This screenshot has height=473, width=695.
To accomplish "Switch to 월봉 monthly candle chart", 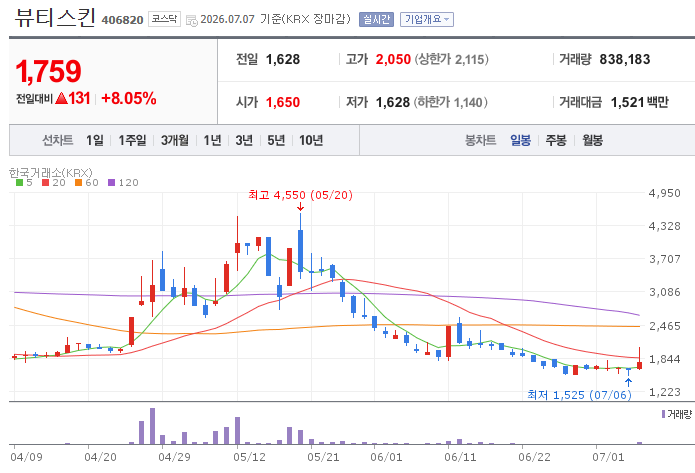I will click(x=592, y=141).
